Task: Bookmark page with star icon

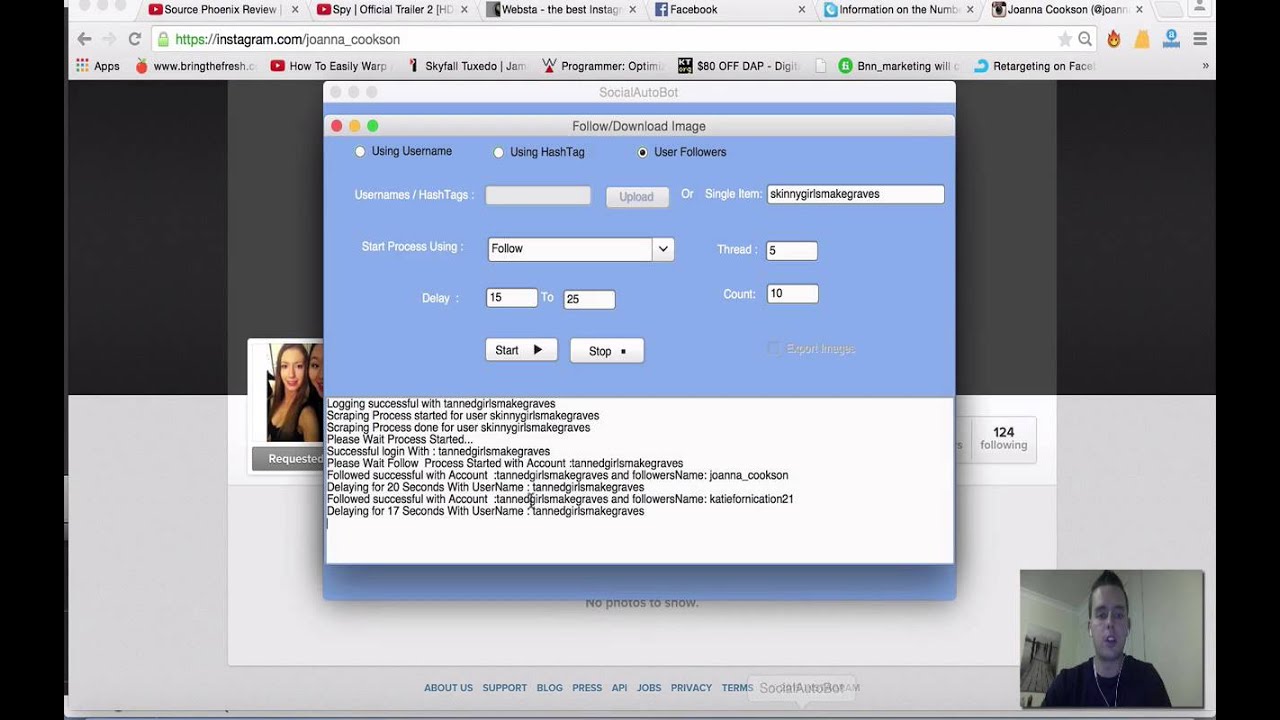Action: 1064,39
